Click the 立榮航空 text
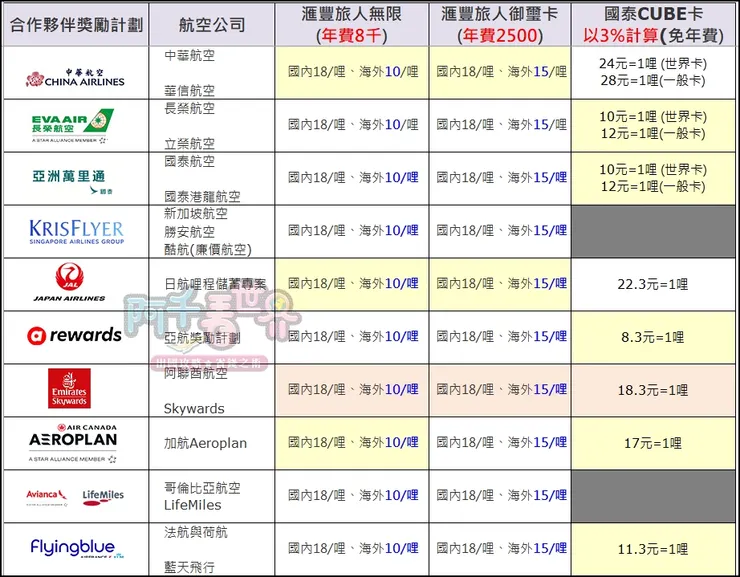Viewport: 740px width, 577px height. click(x=190, y=143)
